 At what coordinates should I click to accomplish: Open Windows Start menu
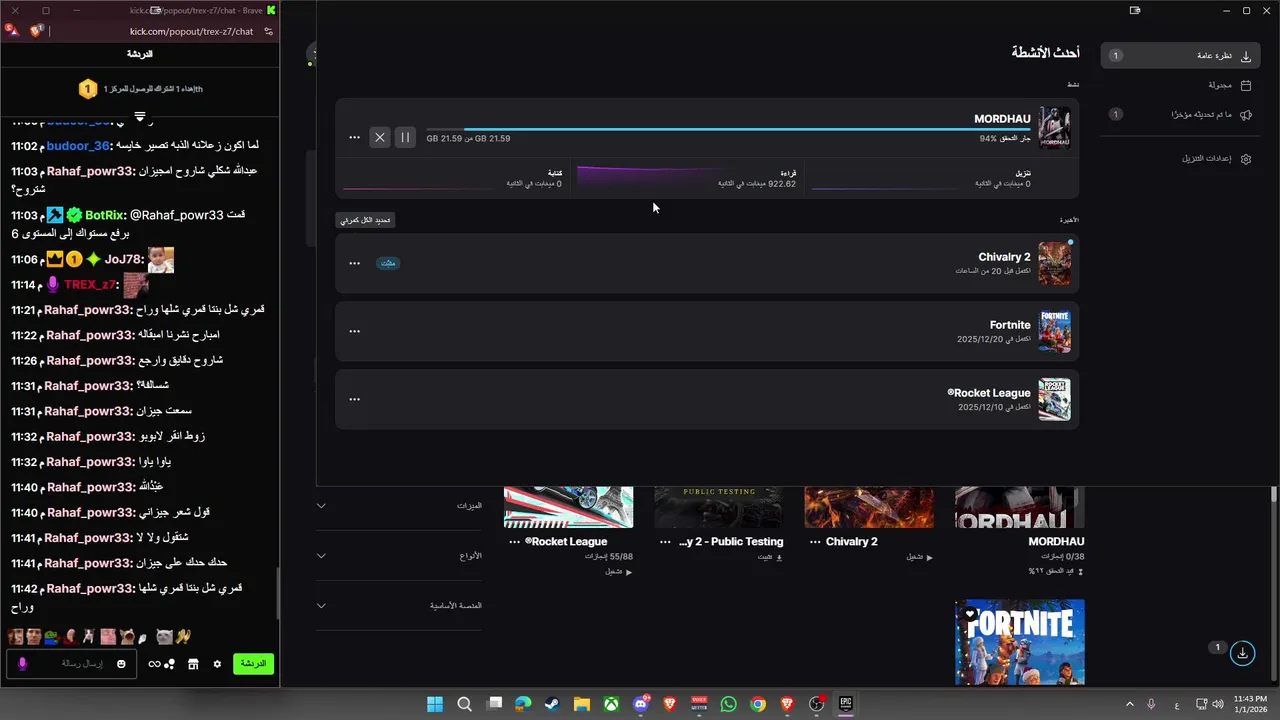point(435,704)
